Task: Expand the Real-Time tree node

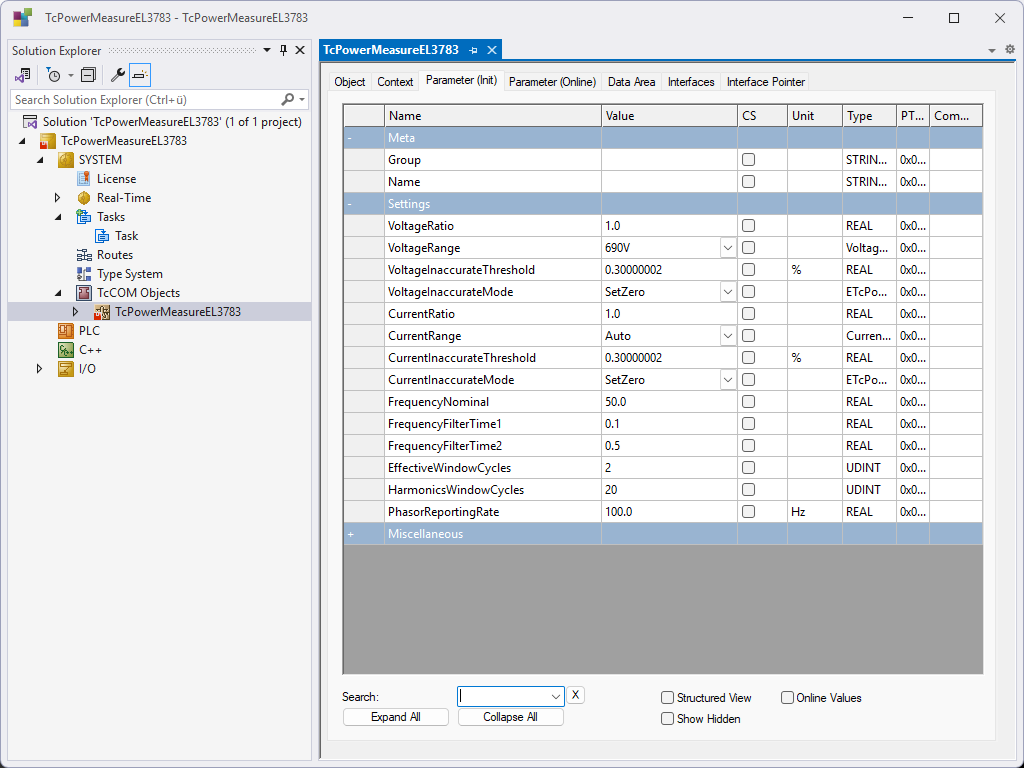Action: [57, 197]
